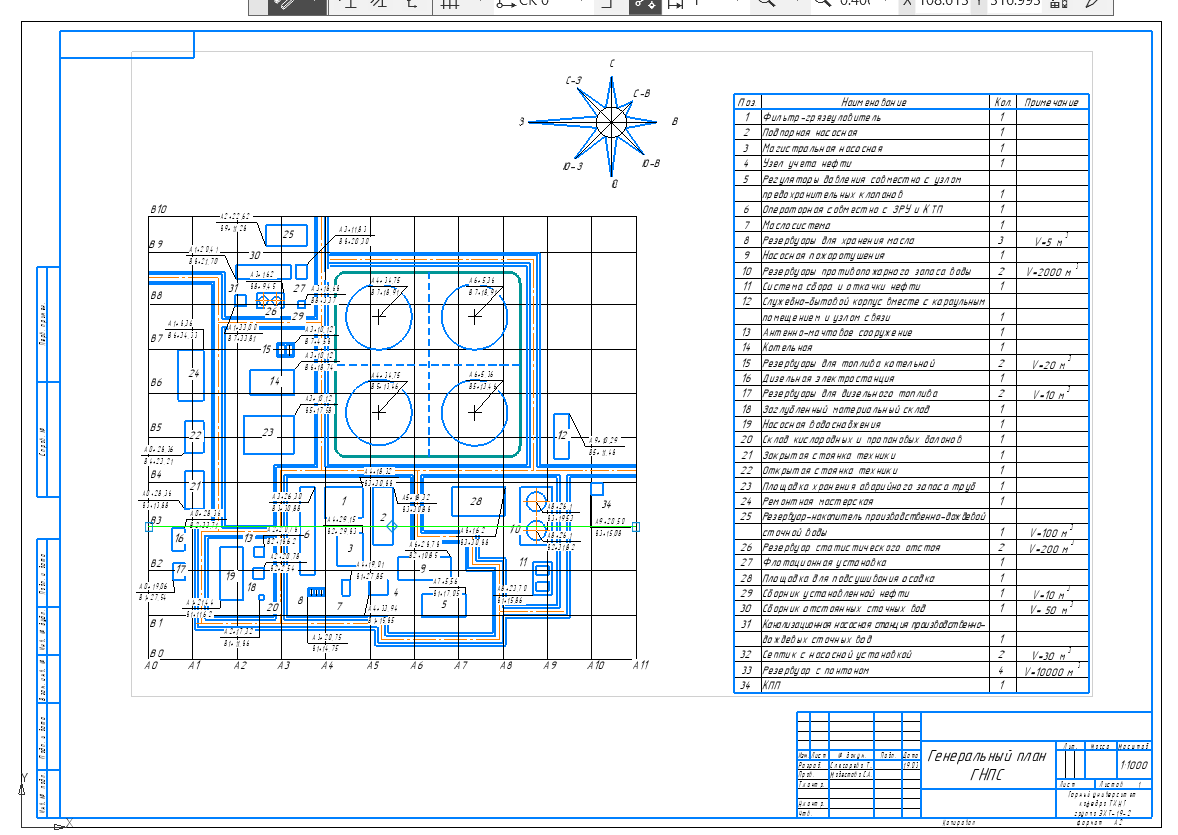
Task: Click the grid display icon in the toolbar
Action: [450, 4]
